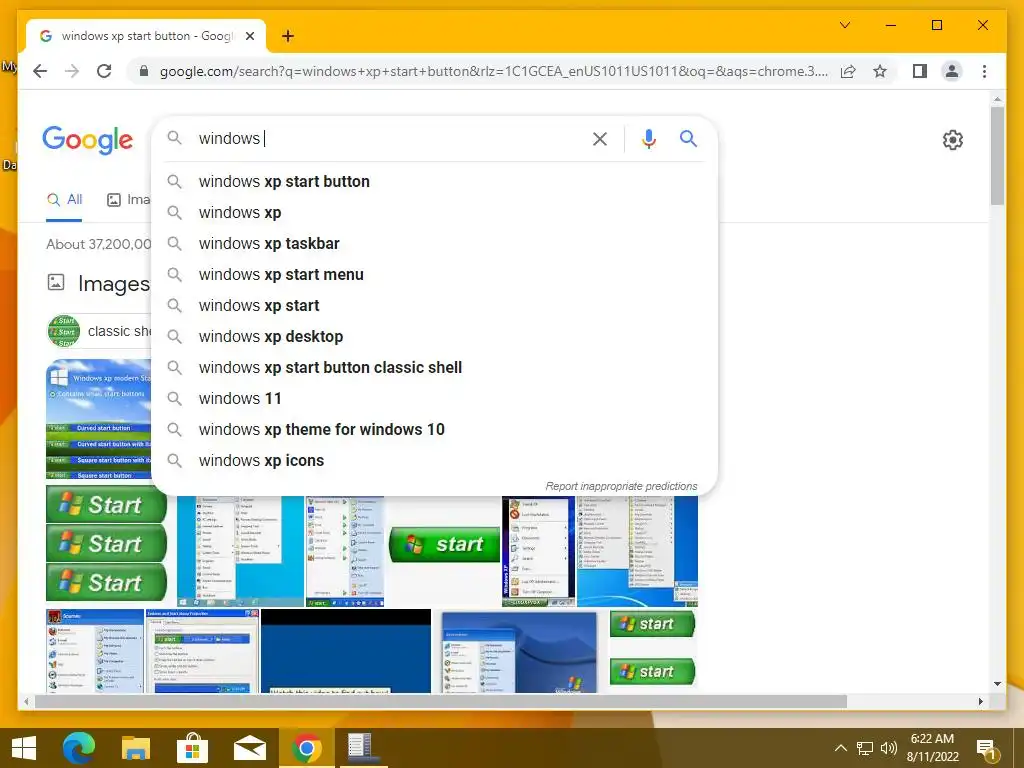Click scrollbar right arrow

pos(980,701)
